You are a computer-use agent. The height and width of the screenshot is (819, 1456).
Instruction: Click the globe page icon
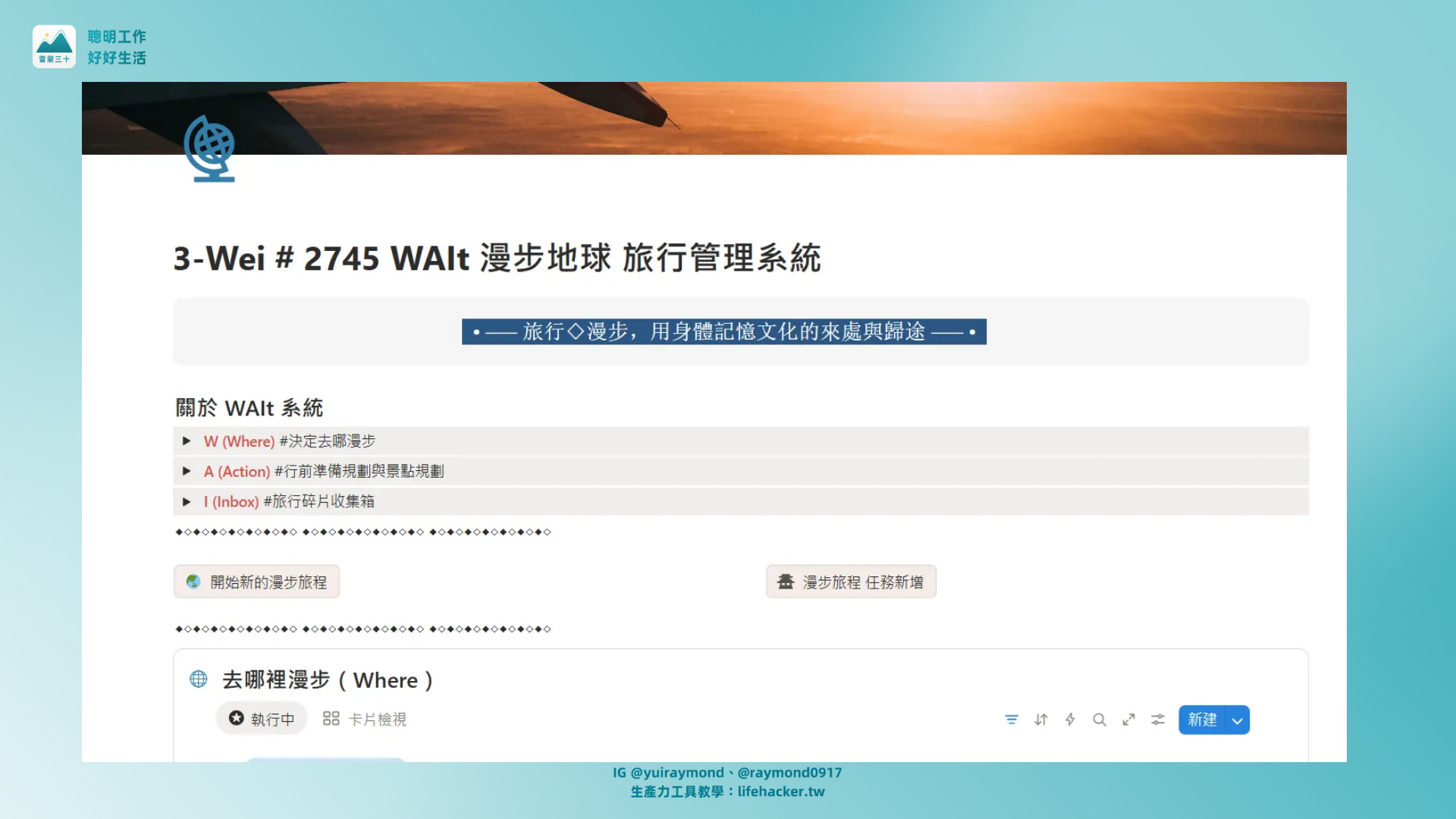(x=210, y=149)
